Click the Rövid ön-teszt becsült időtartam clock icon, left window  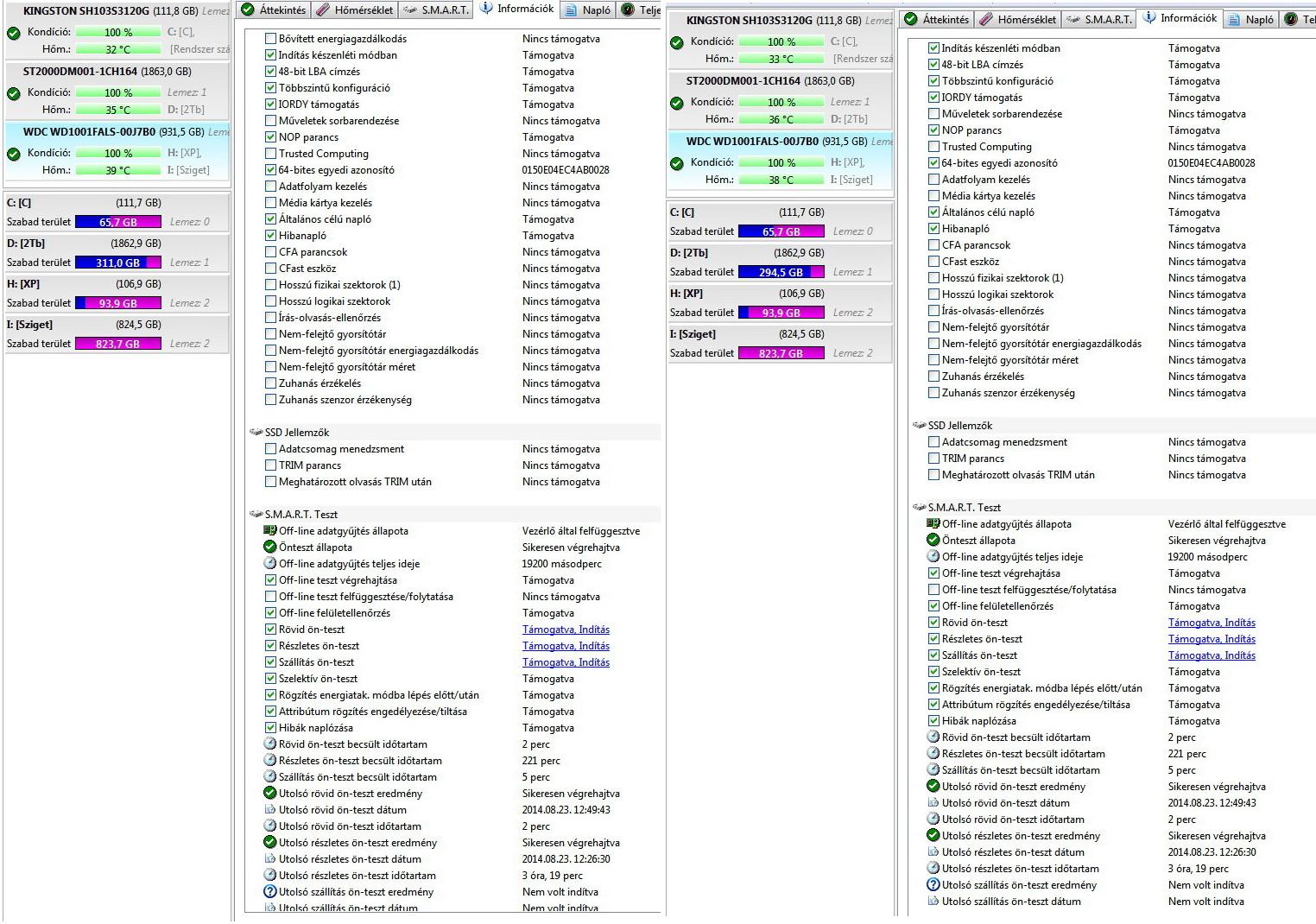click(270, 744)
